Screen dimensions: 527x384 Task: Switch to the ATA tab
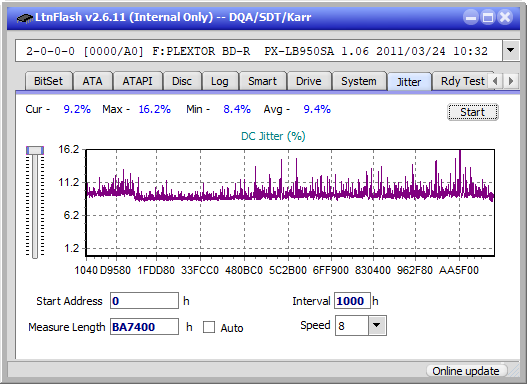92,81
